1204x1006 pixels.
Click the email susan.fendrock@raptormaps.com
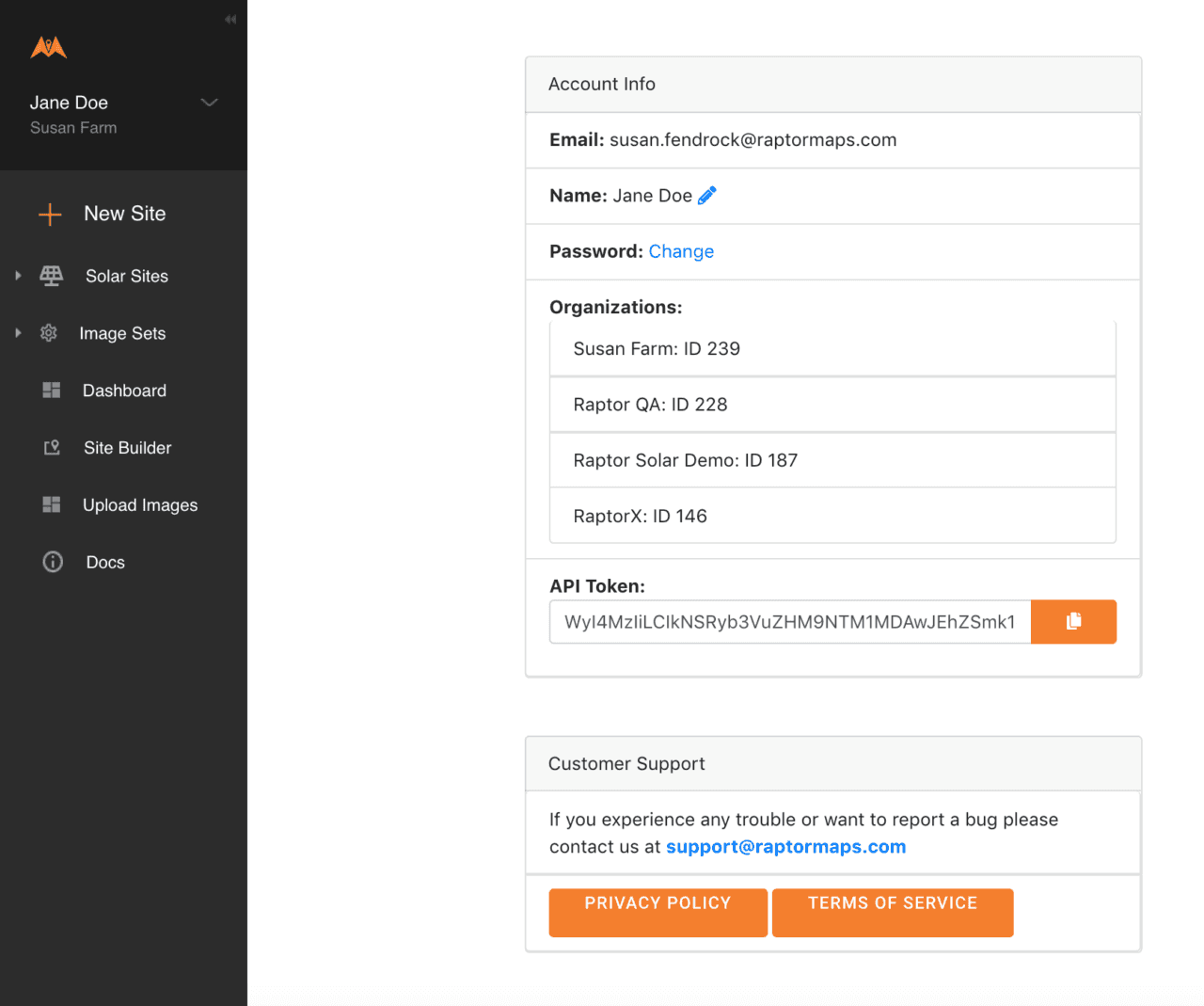coord(753,140)
